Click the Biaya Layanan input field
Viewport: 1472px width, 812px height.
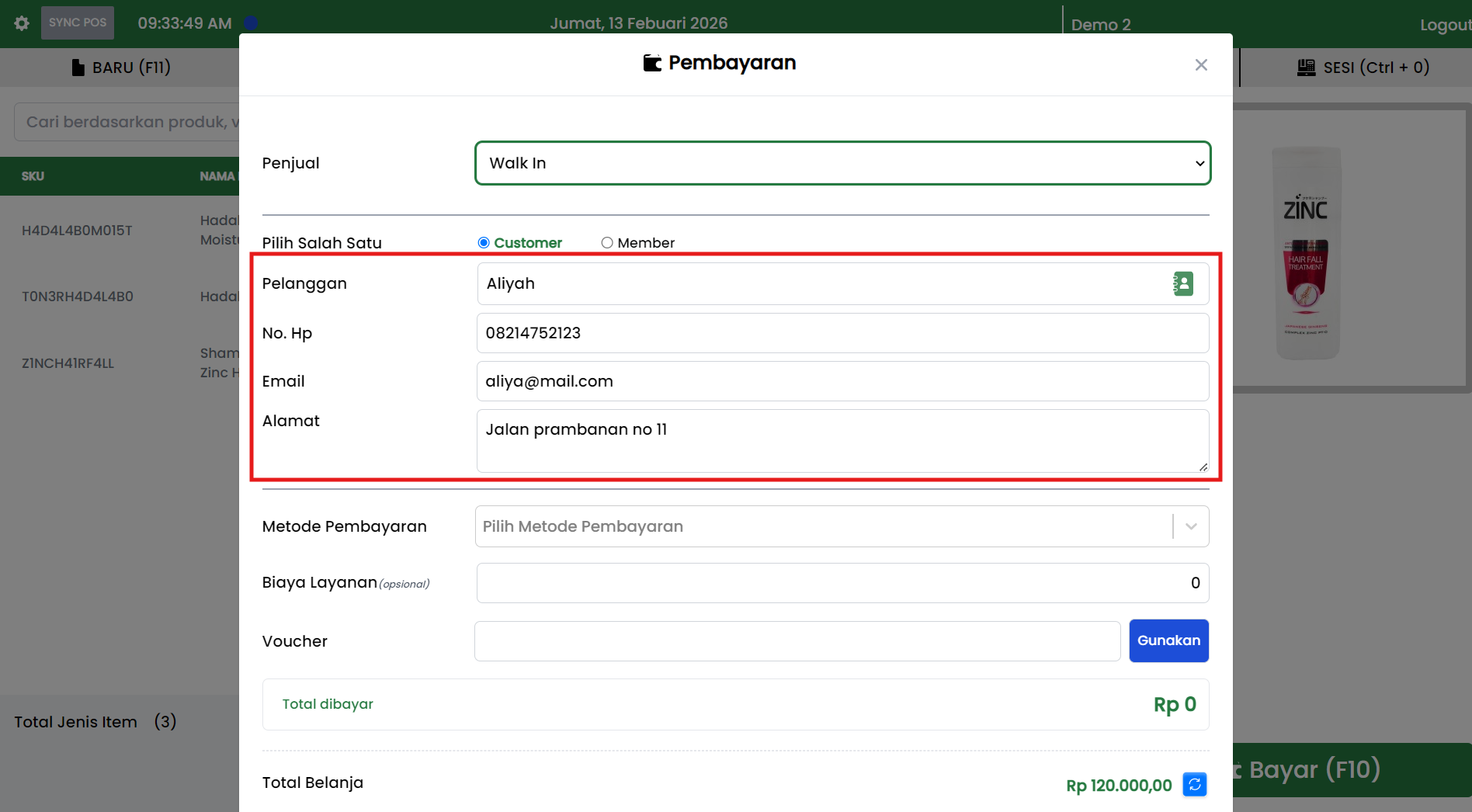842,583
